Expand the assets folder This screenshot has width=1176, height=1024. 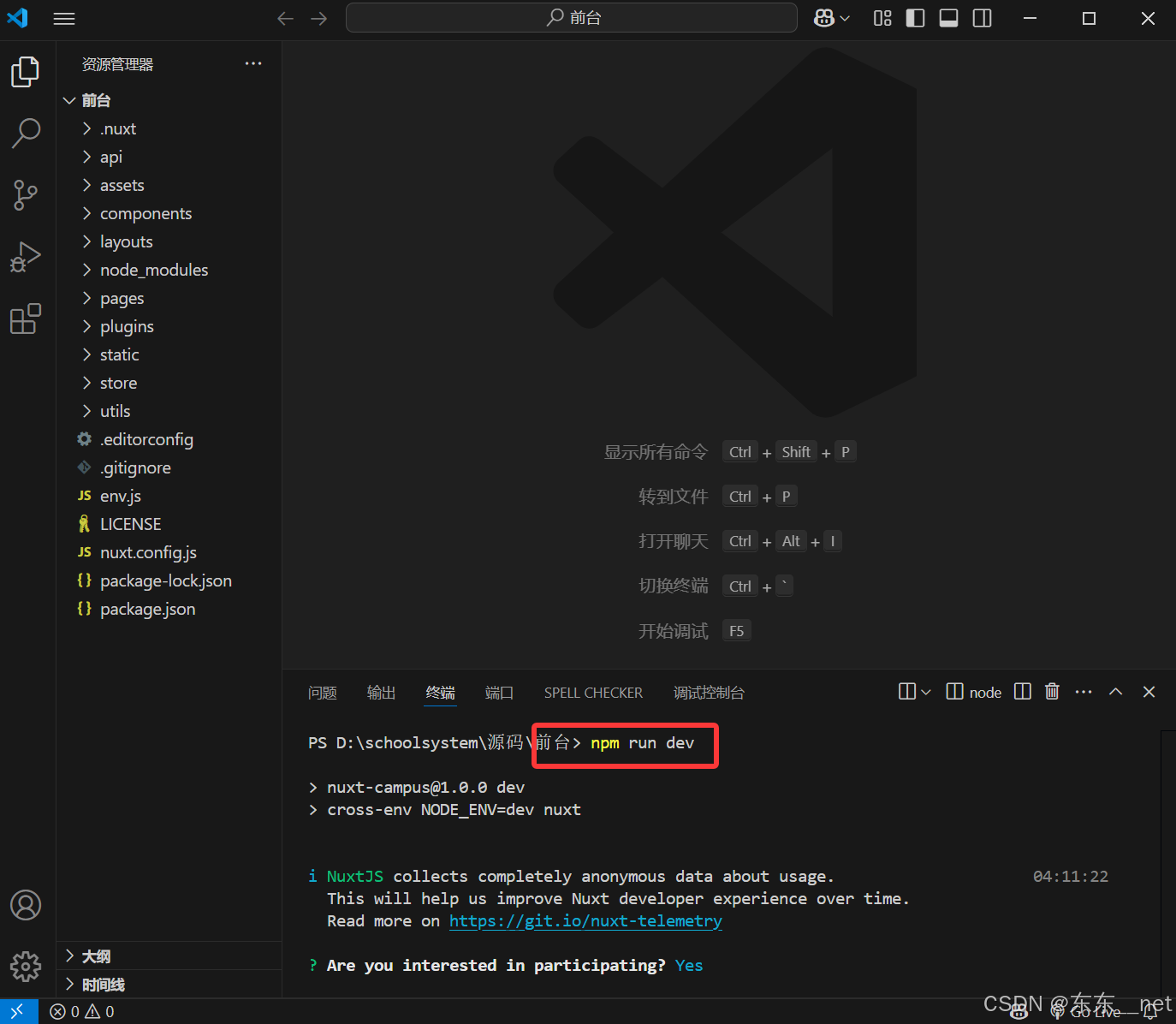pyautogui.click(x=169, y=185)
